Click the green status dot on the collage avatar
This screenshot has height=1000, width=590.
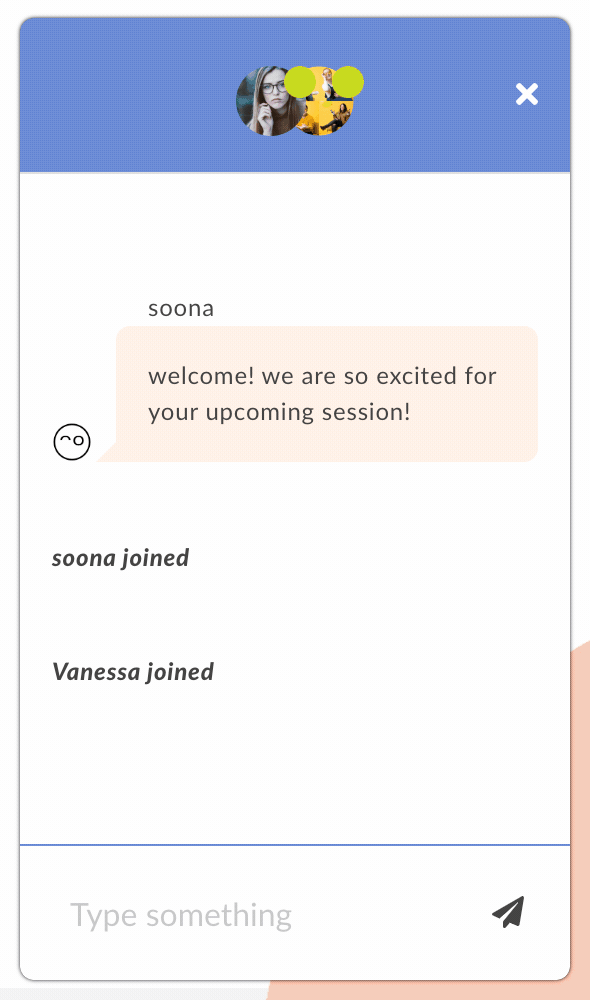348,82
